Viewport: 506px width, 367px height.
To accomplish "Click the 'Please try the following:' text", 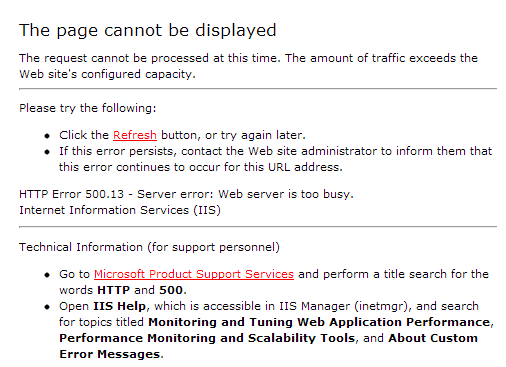I will [88, 108].
